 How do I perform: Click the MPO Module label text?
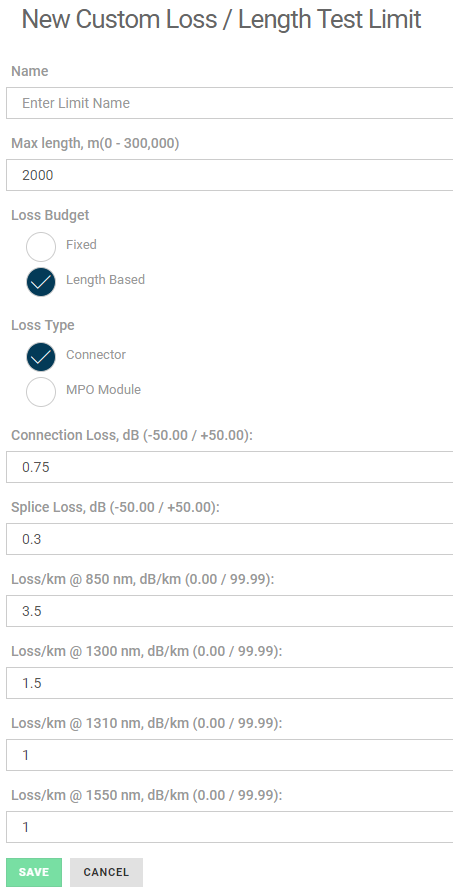(103, 390)
